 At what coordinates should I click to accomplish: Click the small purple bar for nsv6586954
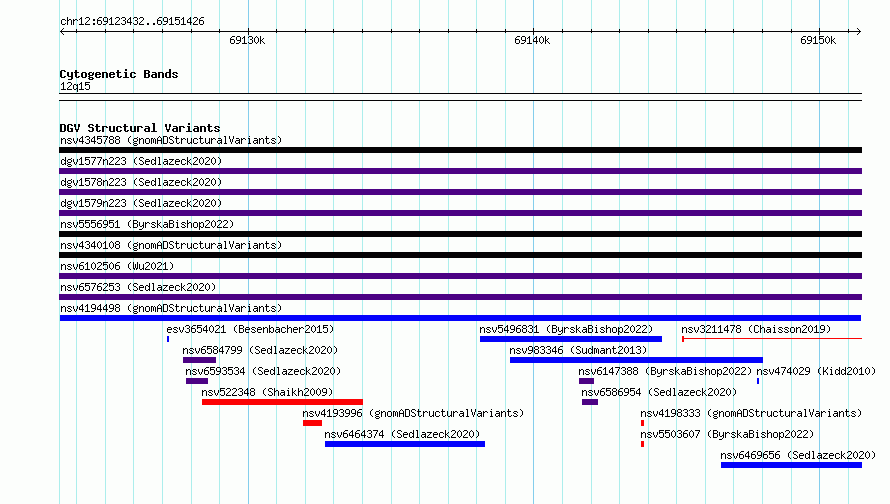click(590, 402)
